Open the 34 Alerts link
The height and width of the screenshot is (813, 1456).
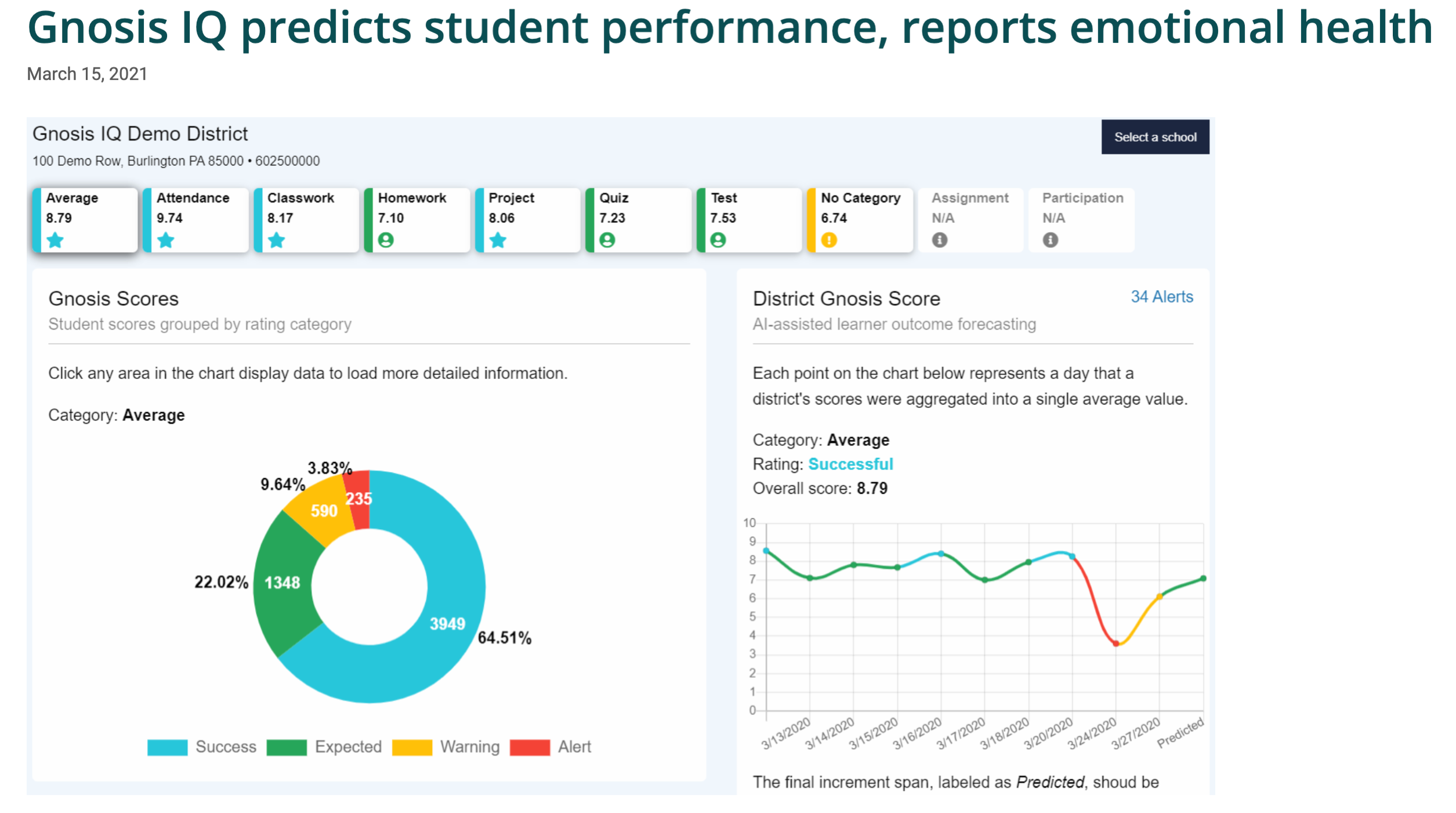[x=1161, y=297]
